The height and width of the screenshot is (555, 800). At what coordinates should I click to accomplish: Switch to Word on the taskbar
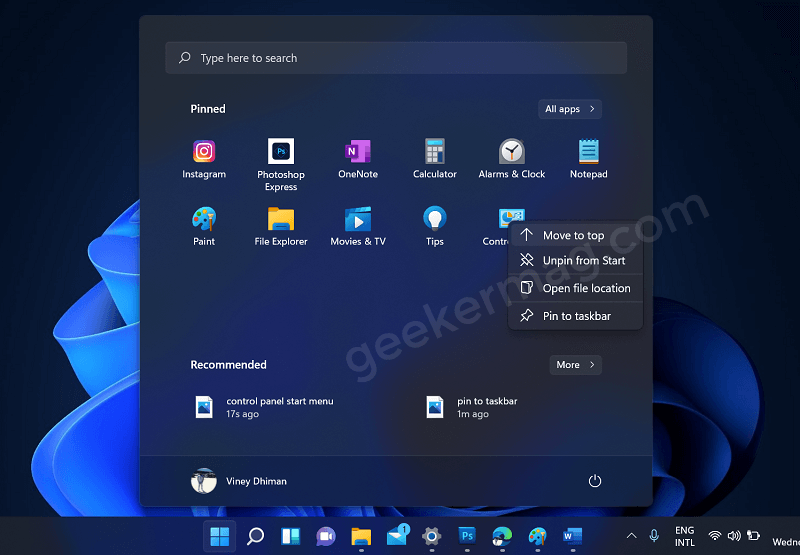[x=572, y=536]
